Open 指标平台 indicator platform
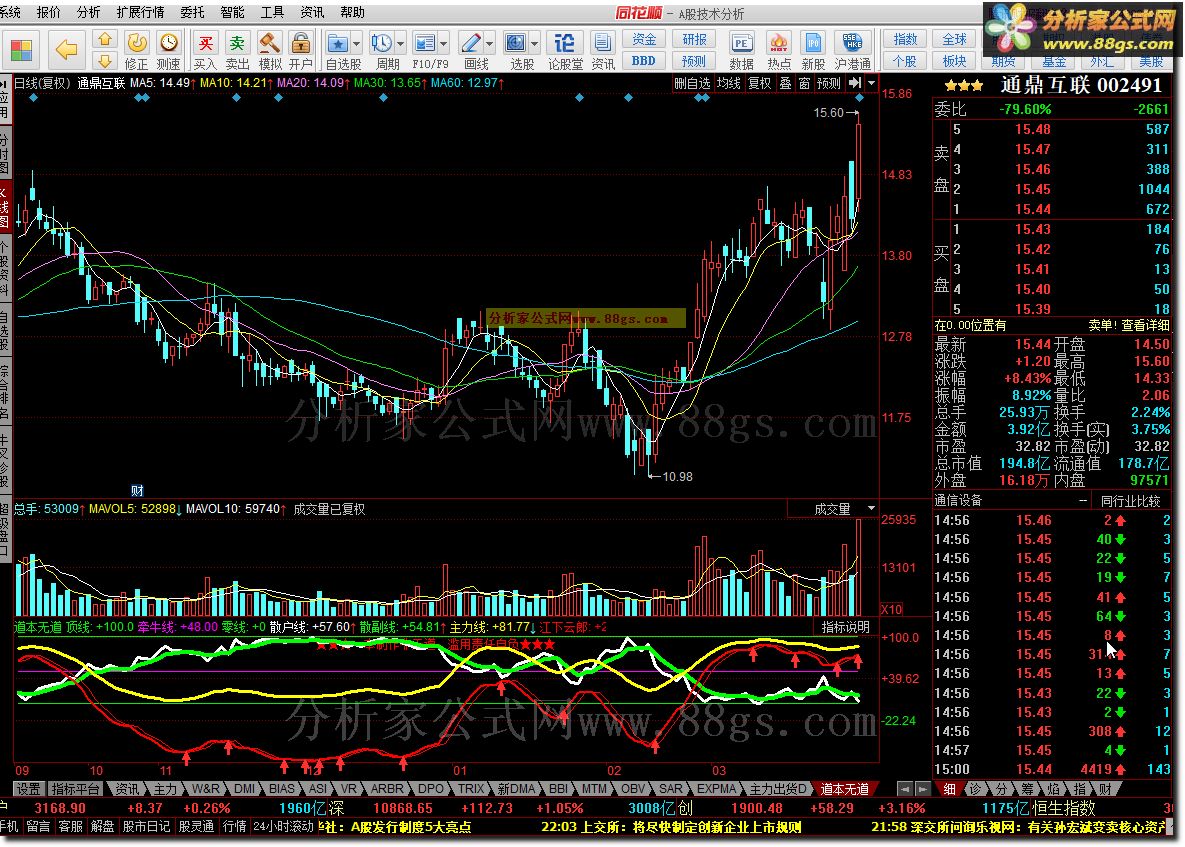The width and height of the screenshot is (1185, 847). (x=76, y=789)
